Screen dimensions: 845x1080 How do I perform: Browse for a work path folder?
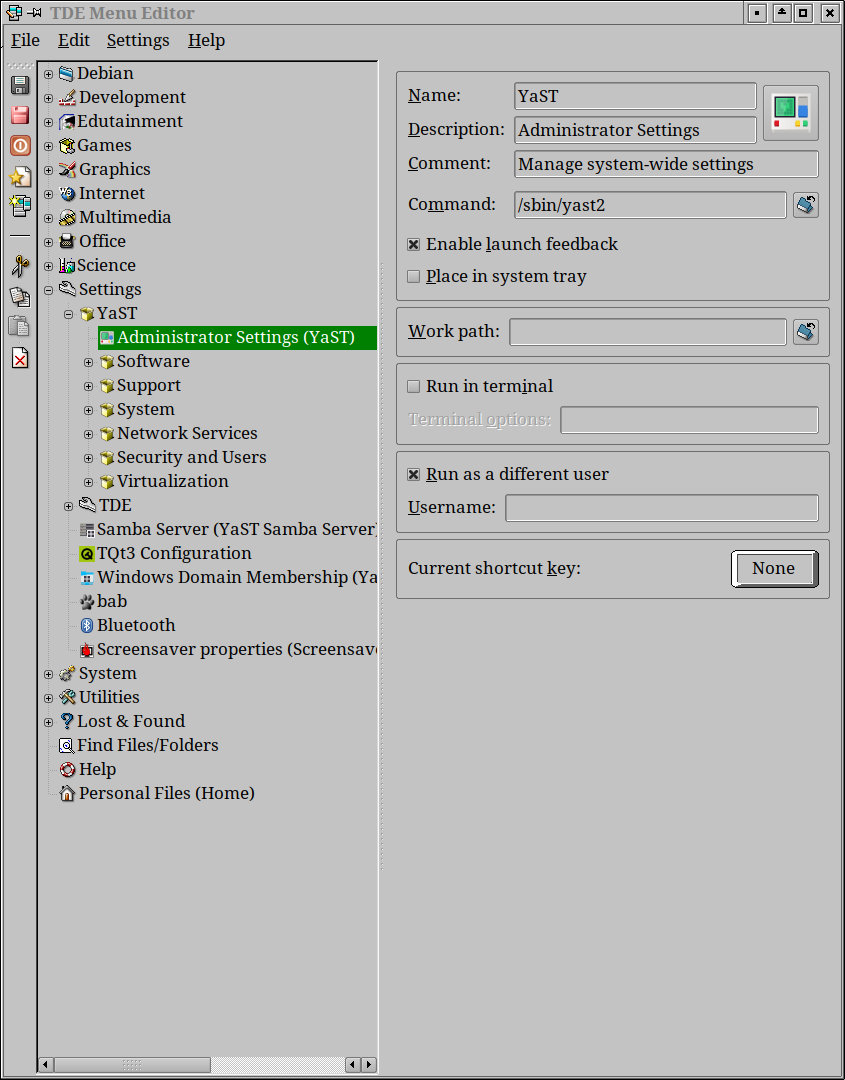pos(806,331)
